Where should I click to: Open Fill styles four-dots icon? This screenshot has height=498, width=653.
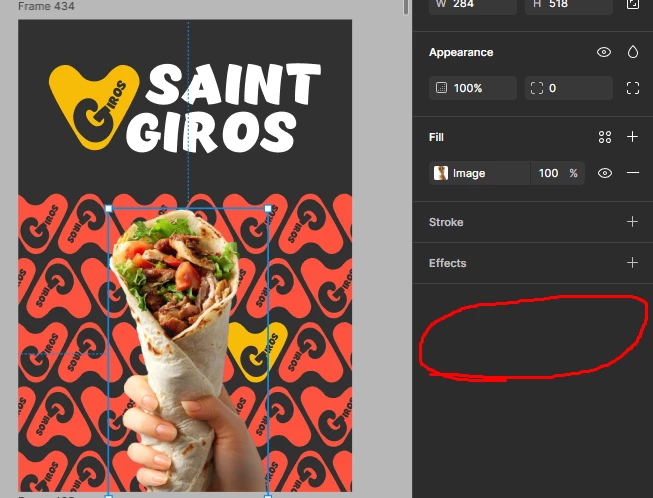coord(605,137)
